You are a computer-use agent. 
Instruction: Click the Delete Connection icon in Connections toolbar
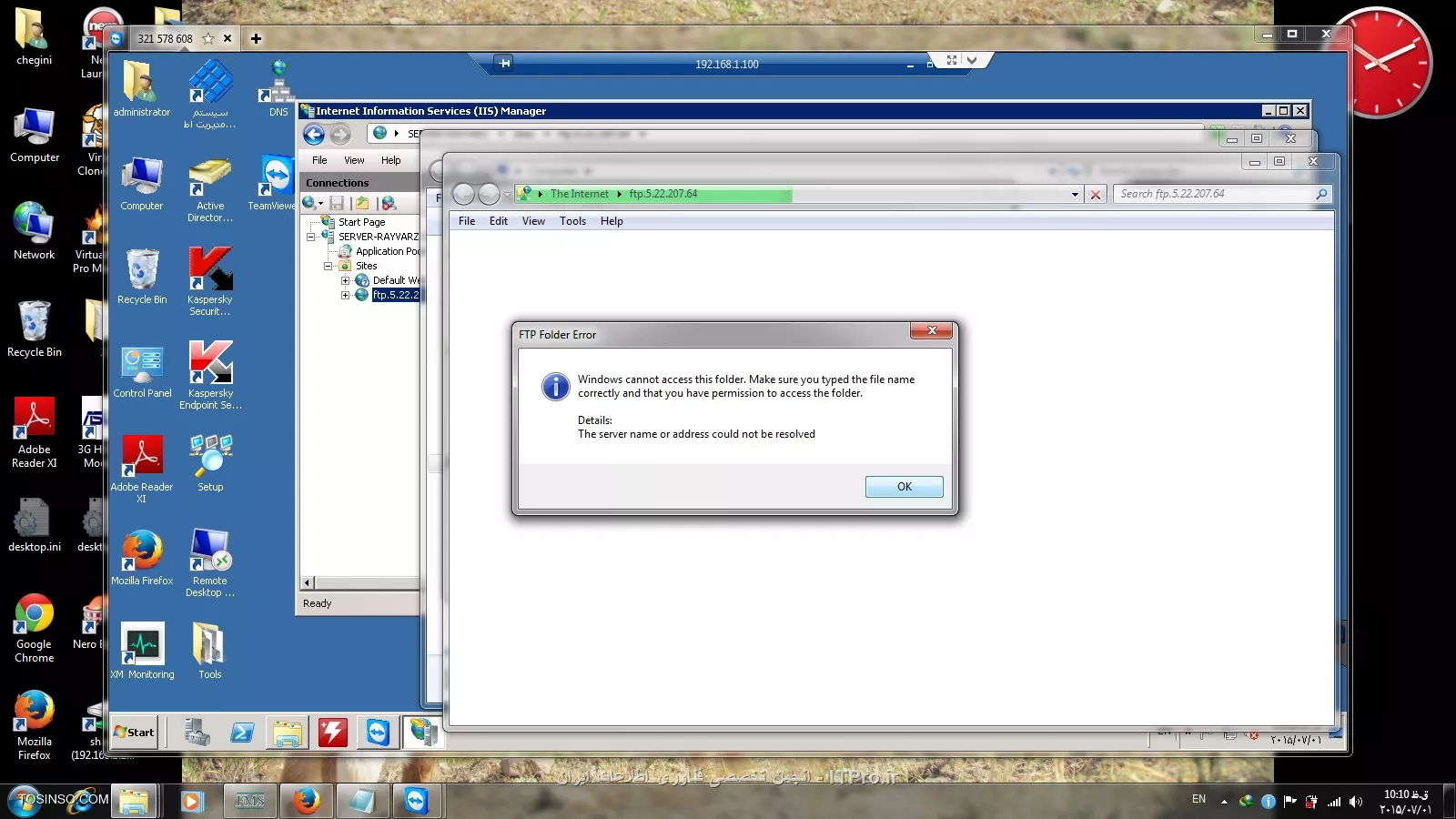click(389, 203)
